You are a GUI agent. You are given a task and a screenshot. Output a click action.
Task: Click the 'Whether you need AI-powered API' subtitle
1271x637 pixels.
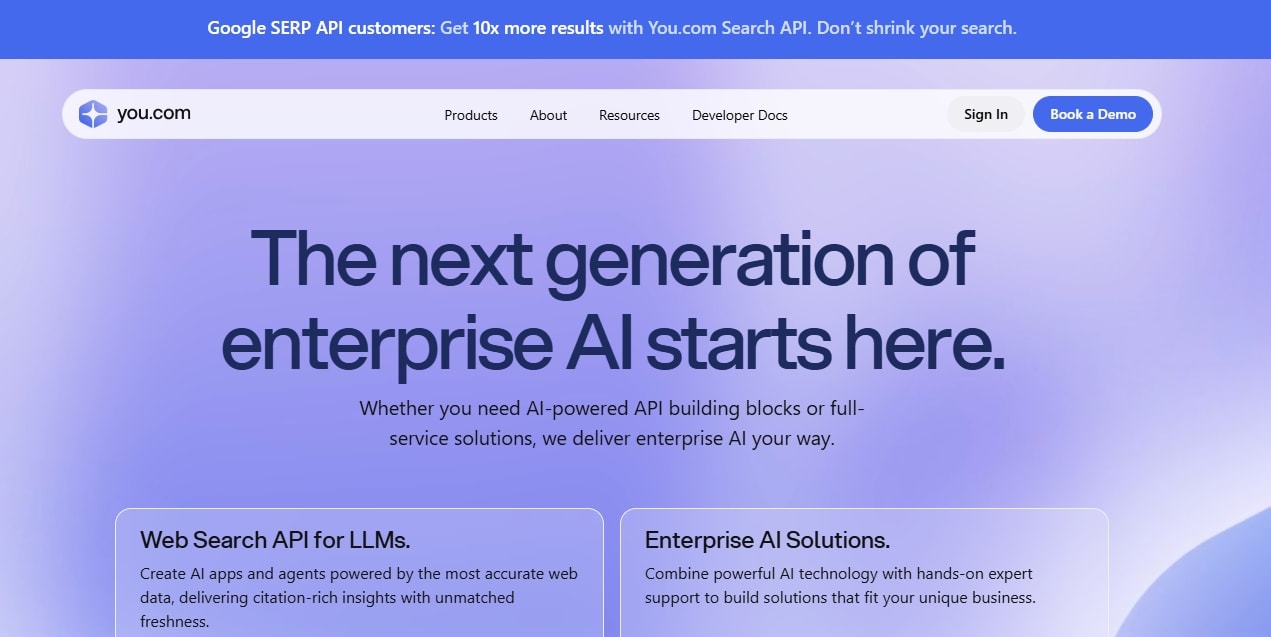coord(612,423)
